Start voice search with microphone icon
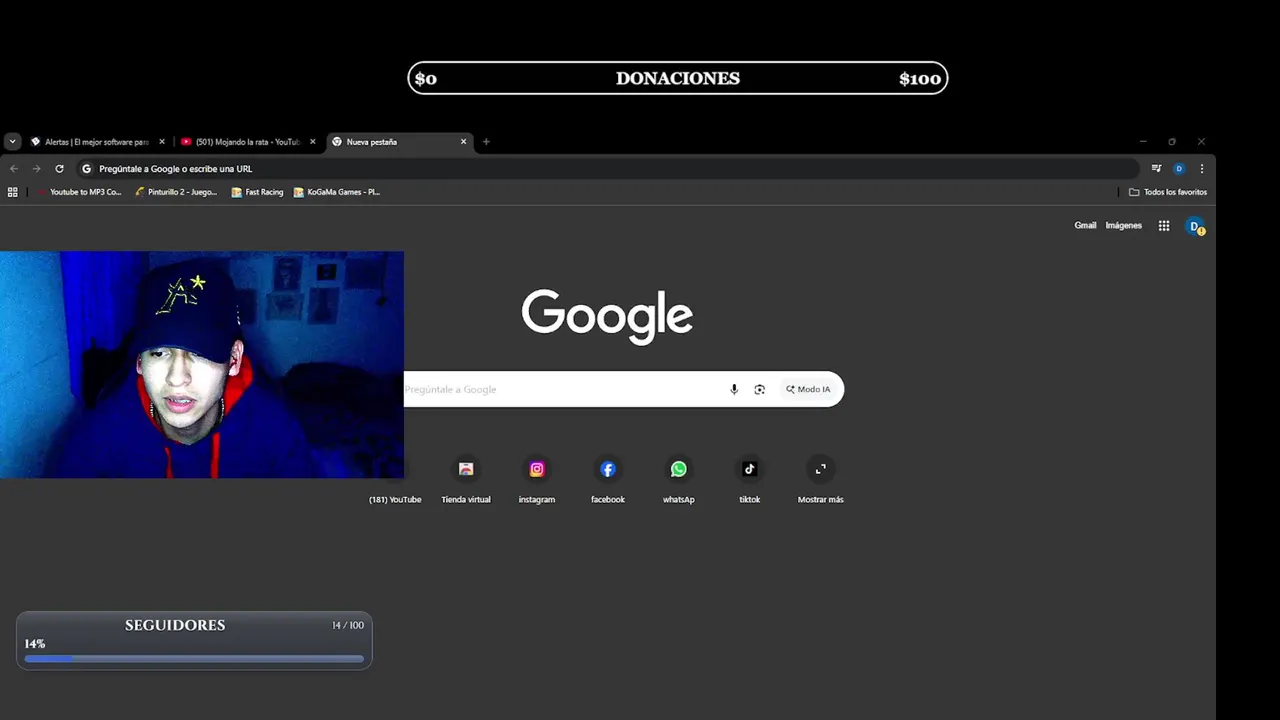Image resolution: width=1280 pixels, height=720 pixels. pyautogui.click(x=734, y=389)
